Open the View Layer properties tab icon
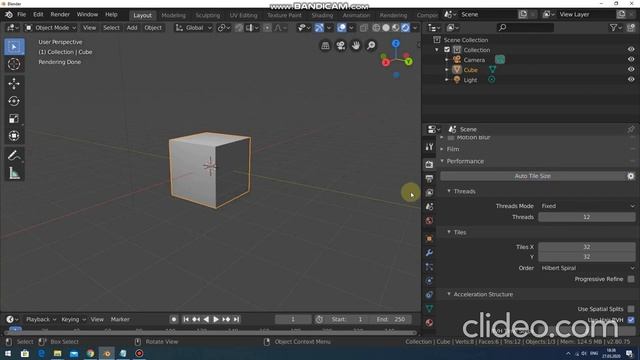Image resolution: width=640 pixels, height=360 pixels. (429, 192)
